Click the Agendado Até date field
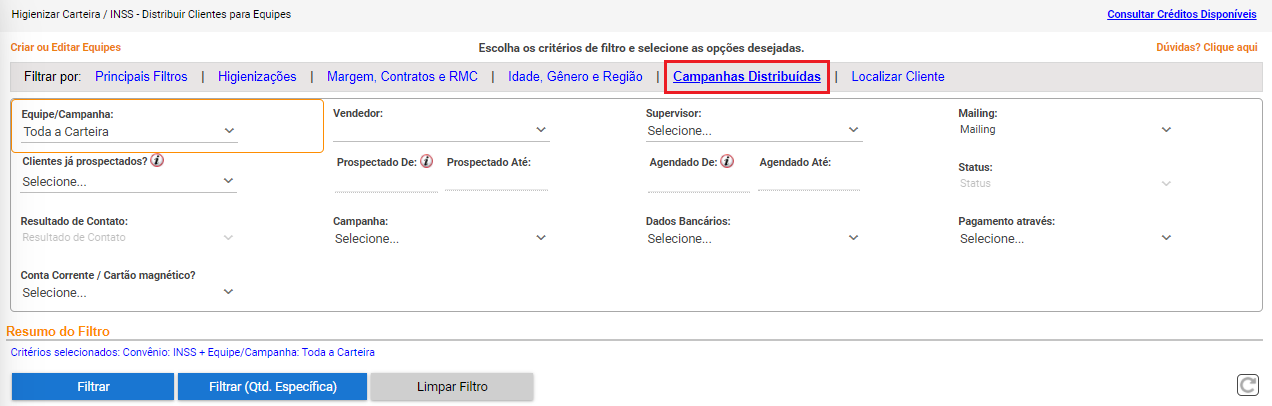This screenshot has width=1272, height=406. point(809,182)
